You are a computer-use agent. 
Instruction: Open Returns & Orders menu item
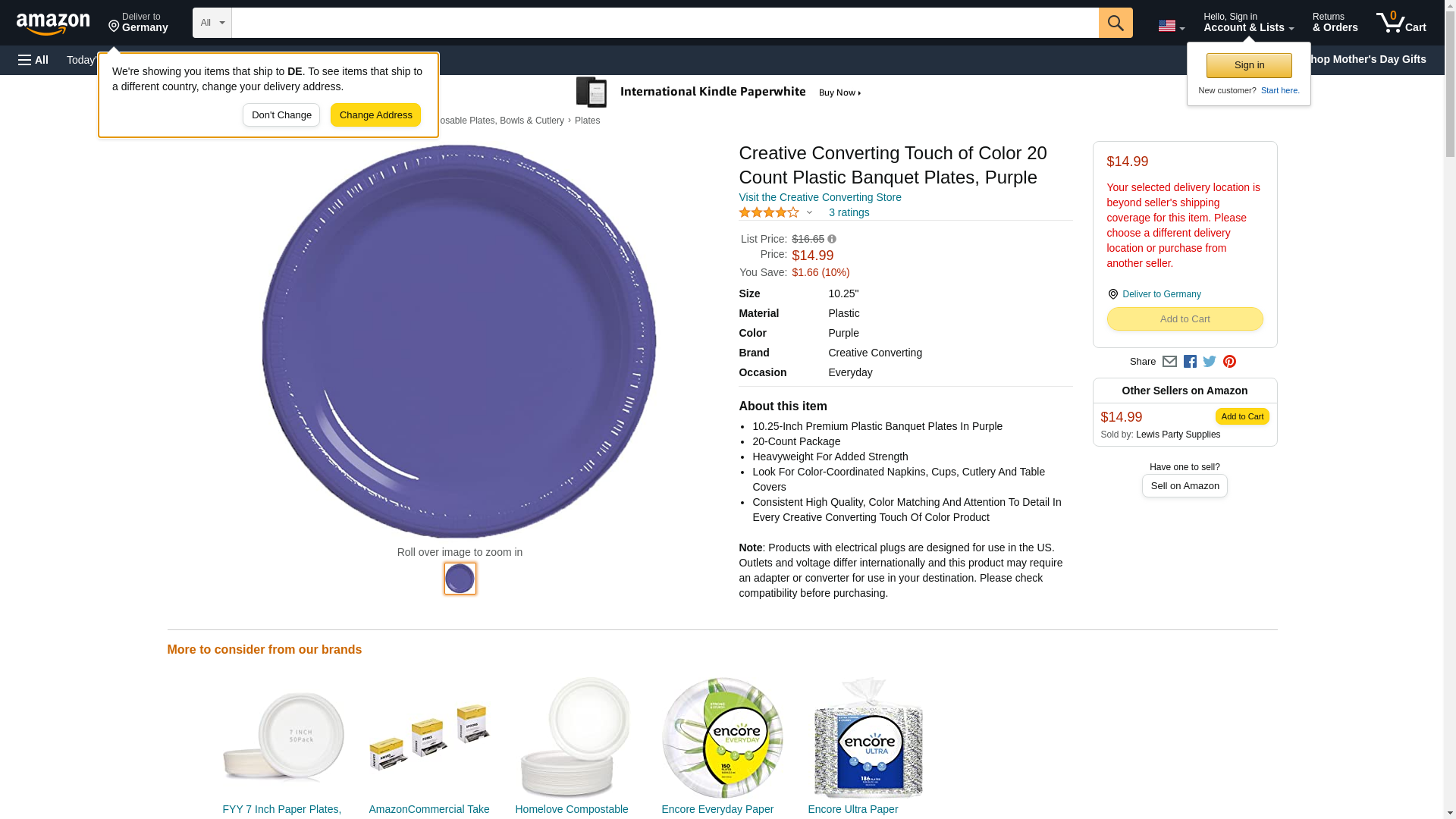pyautogui.click(x=1335, y=23)
